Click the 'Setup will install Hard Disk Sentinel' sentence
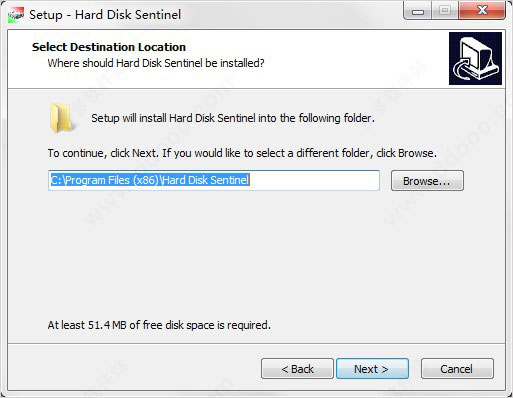This screenshot has height=398, width=513. (x=233, y=118)
